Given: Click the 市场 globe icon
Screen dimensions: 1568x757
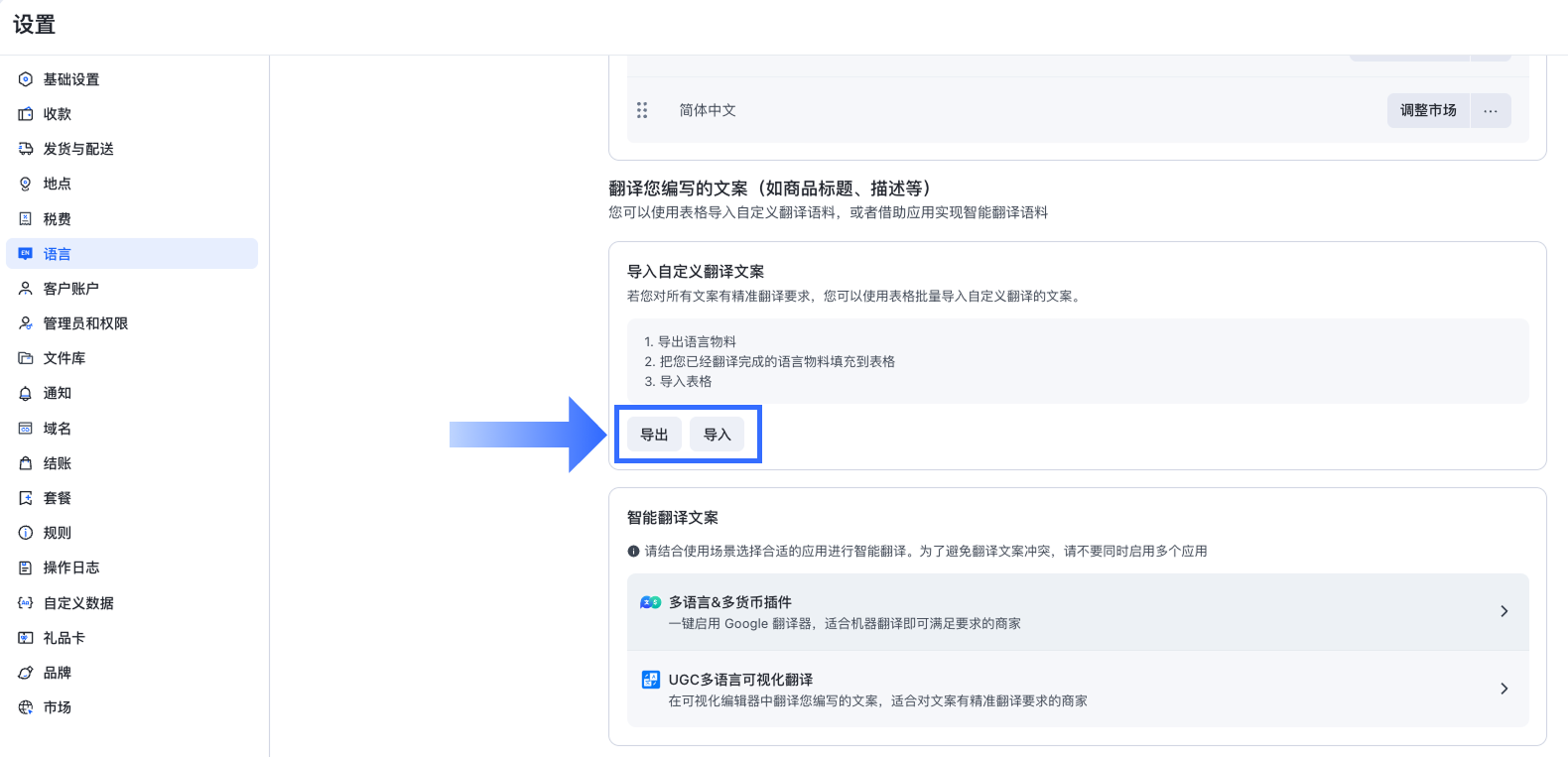Looking at the screenshot, I should 26,707.
